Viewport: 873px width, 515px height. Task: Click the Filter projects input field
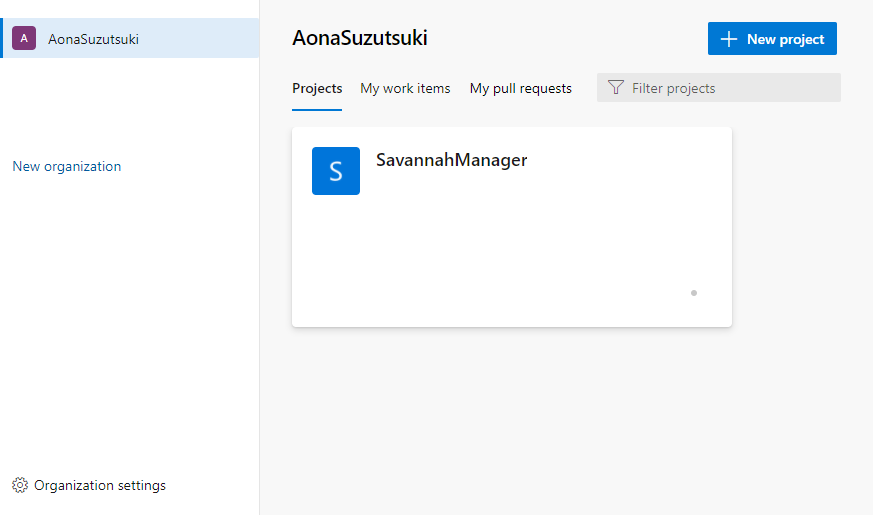pos(719,88)
